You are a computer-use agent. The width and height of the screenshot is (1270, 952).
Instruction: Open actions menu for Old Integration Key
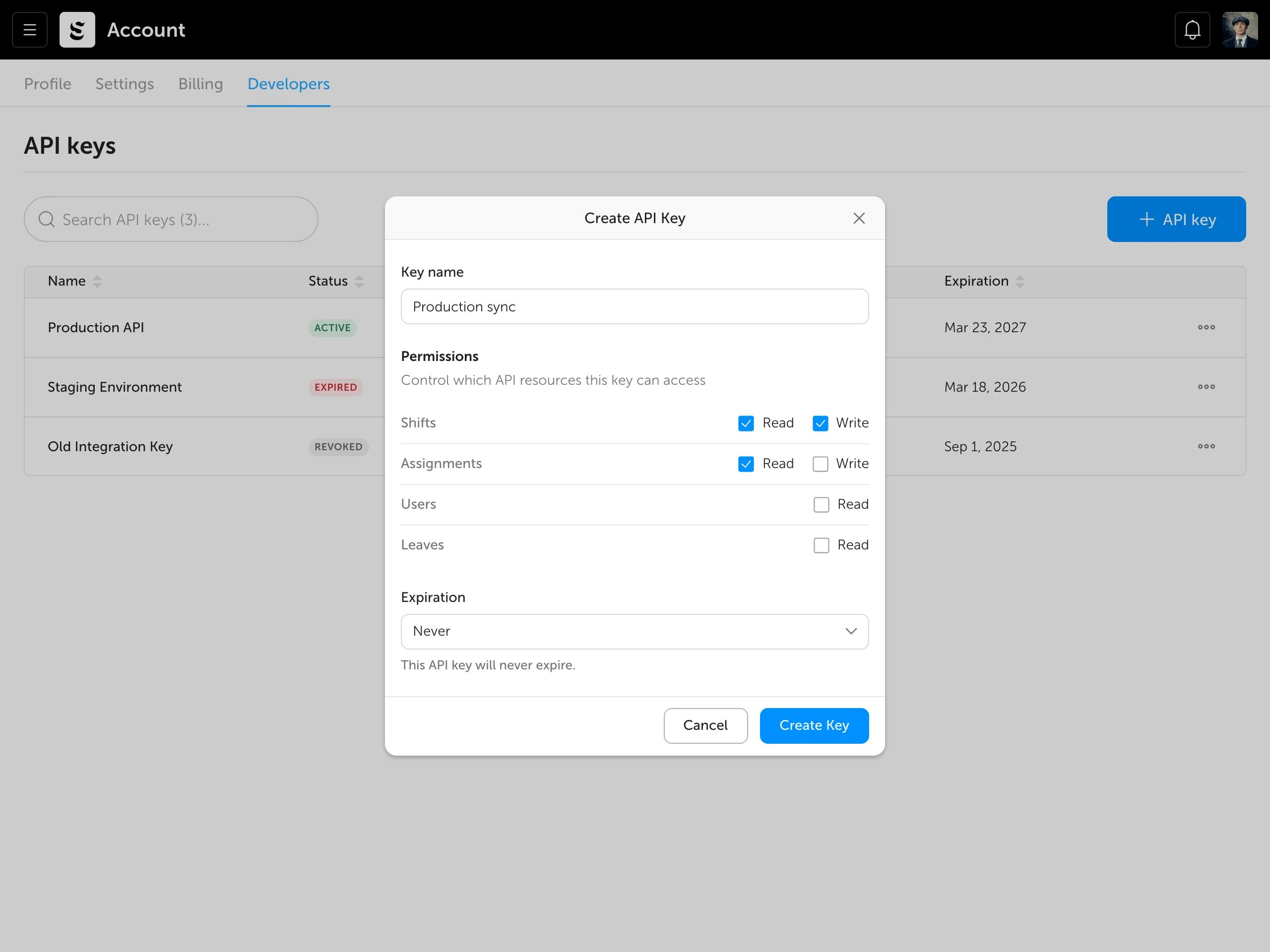(x=1206, y=446)
